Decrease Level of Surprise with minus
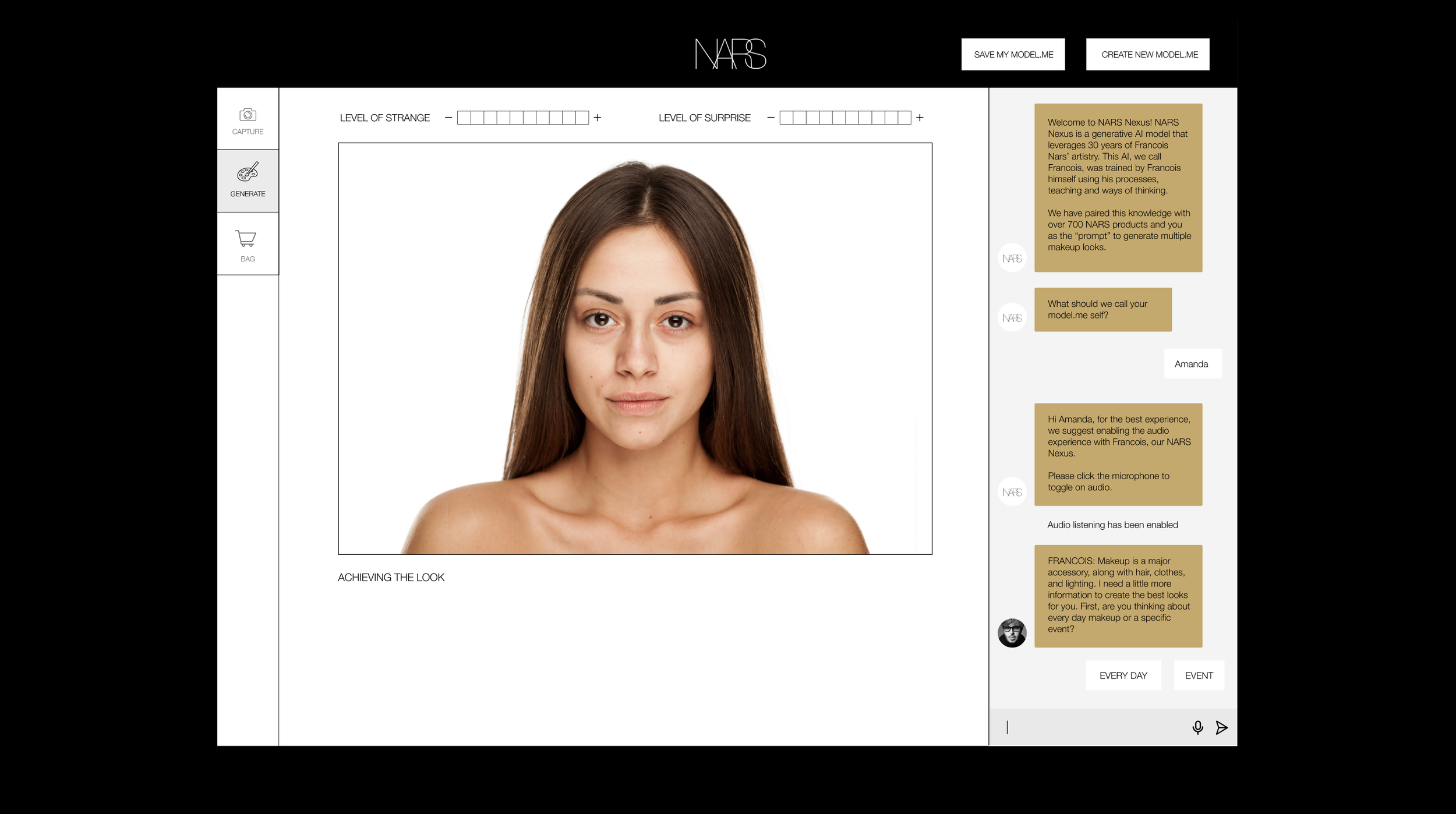 point(771,118)
